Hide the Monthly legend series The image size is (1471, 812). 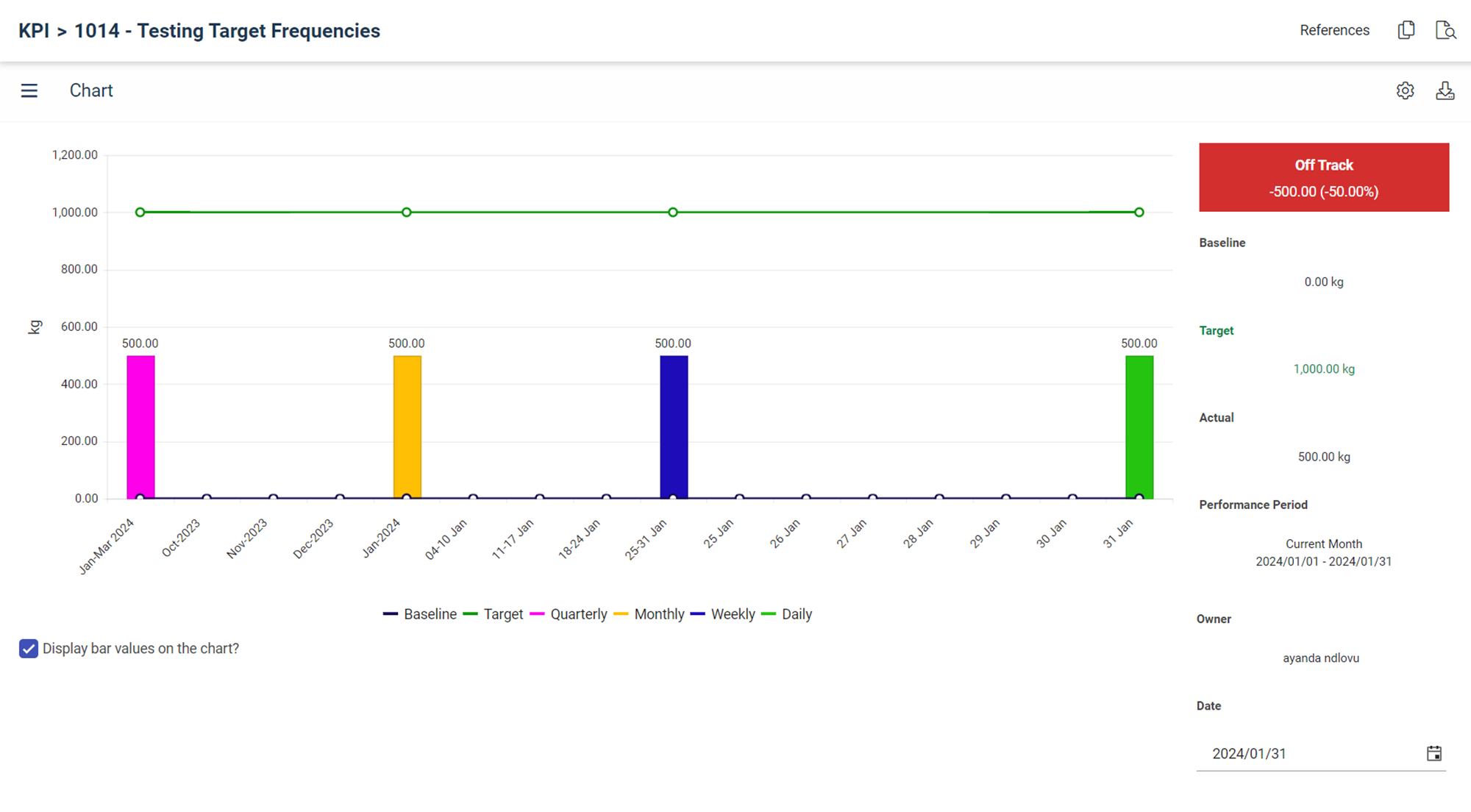[x=658, y=614]
